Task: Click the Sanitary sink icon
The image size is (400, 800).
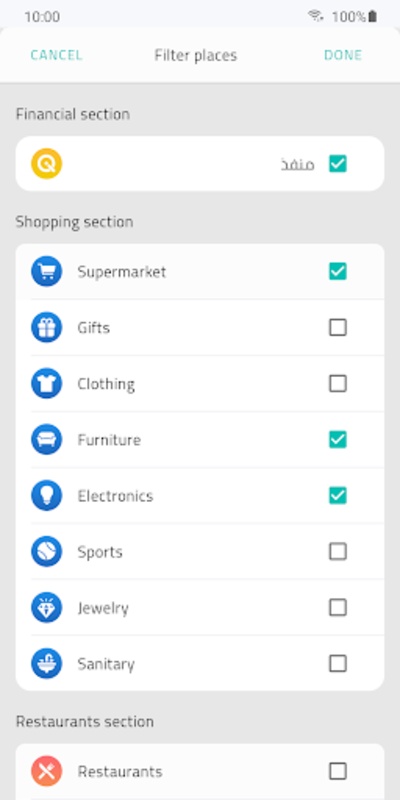Action: [46, 664]
